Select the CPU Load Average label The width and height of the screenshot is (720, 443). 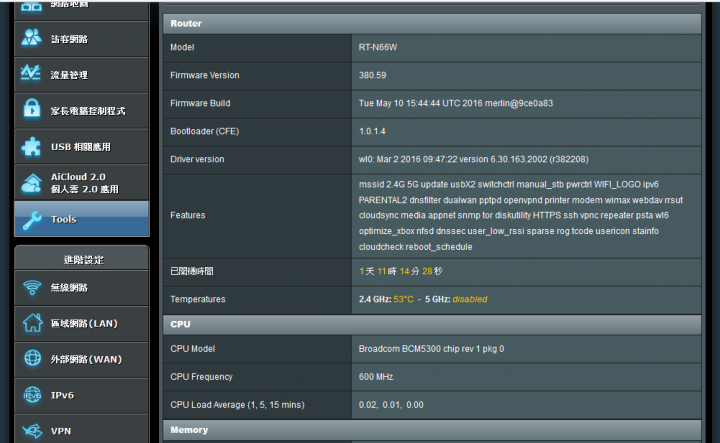tap(237, 405)
